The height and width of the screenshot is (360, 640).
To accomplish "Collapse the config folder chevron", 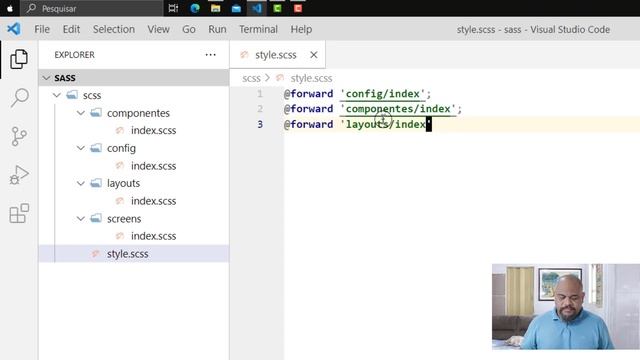I will 81,148.
